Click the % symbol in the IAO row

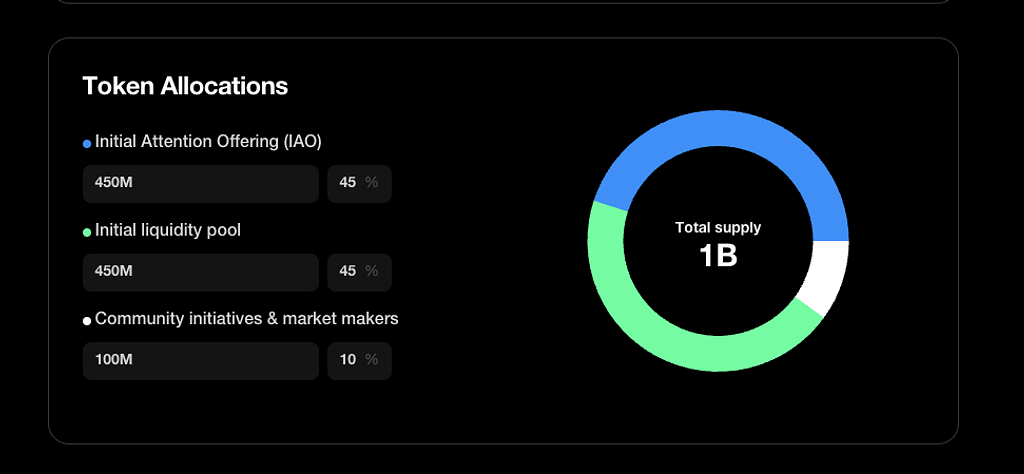372,183
